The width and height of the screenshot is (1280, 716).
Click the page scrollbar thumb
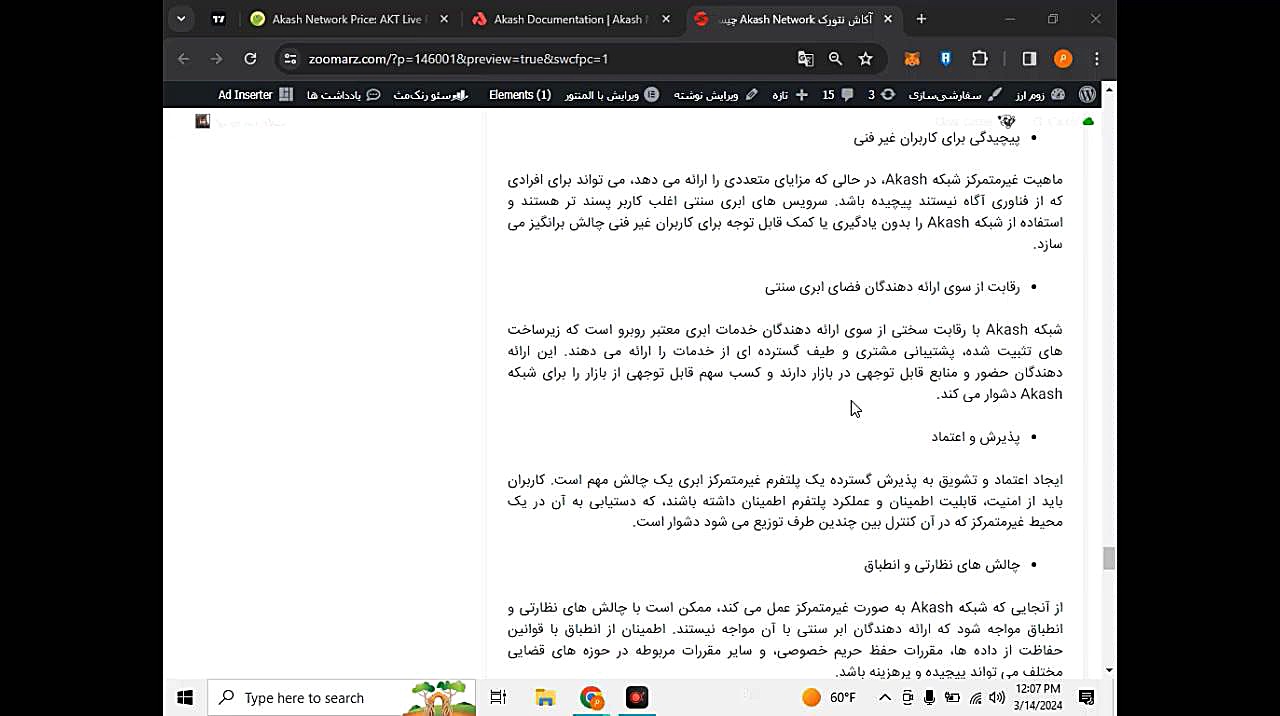(x=1108, y=558)
